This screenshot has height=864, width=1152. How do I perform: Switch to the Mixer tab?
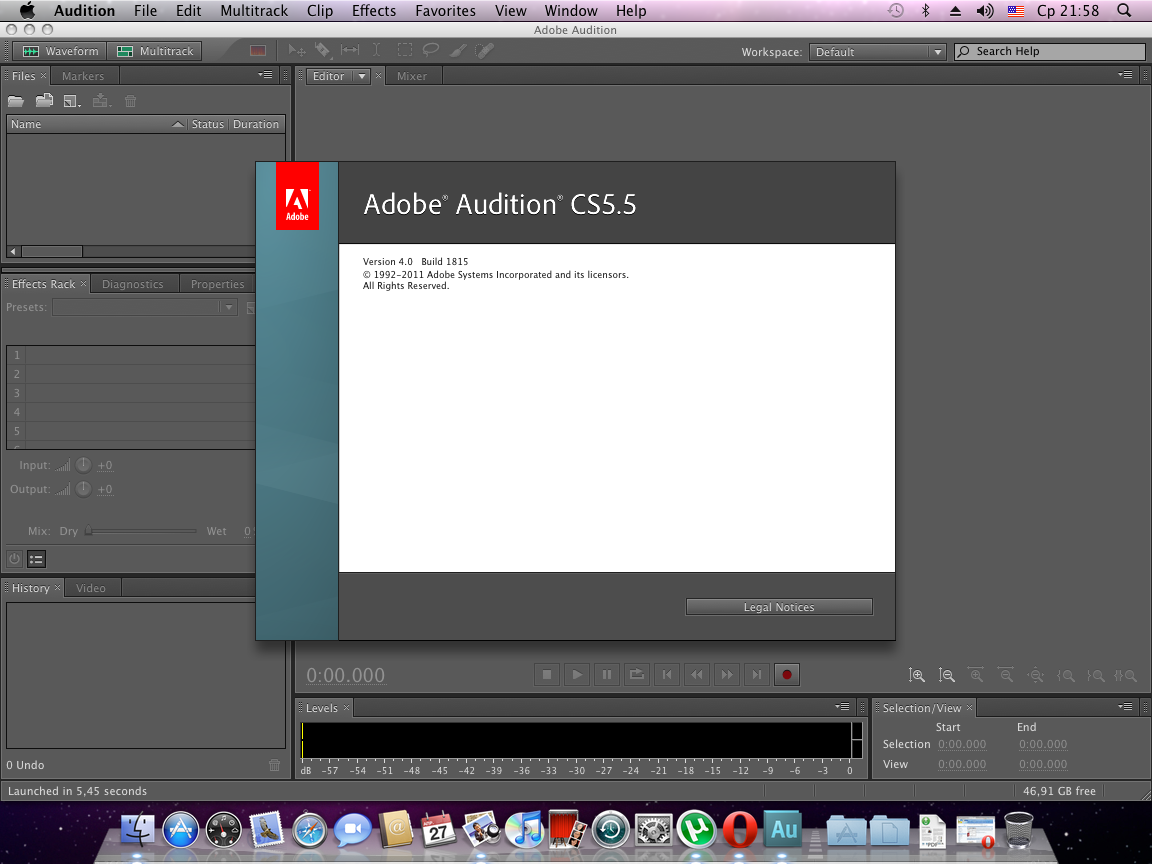412,76
